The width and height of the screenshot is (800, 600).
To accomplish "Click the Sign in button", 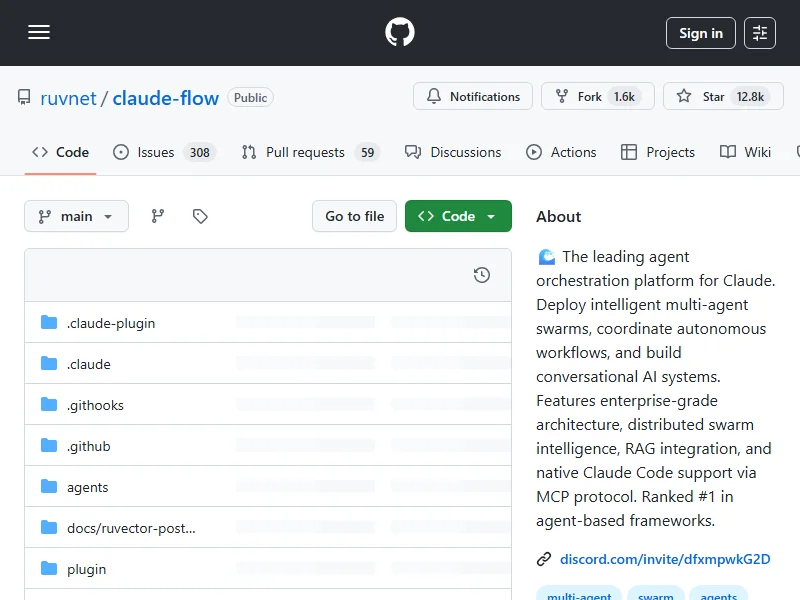I will [700, 33].
